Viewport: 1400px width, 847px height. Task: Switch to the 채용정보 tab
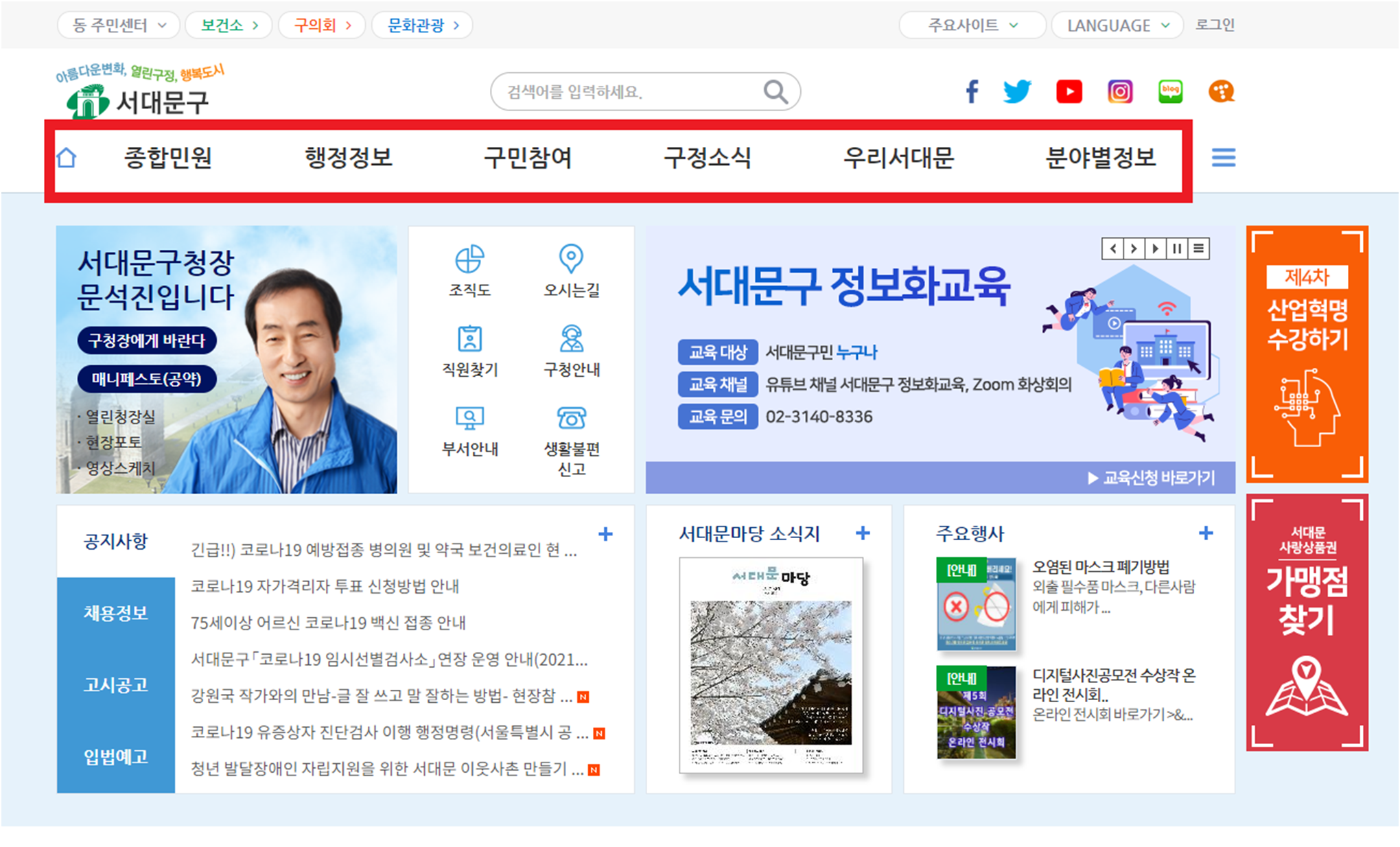pyautogui.click(x=115, y=613)
